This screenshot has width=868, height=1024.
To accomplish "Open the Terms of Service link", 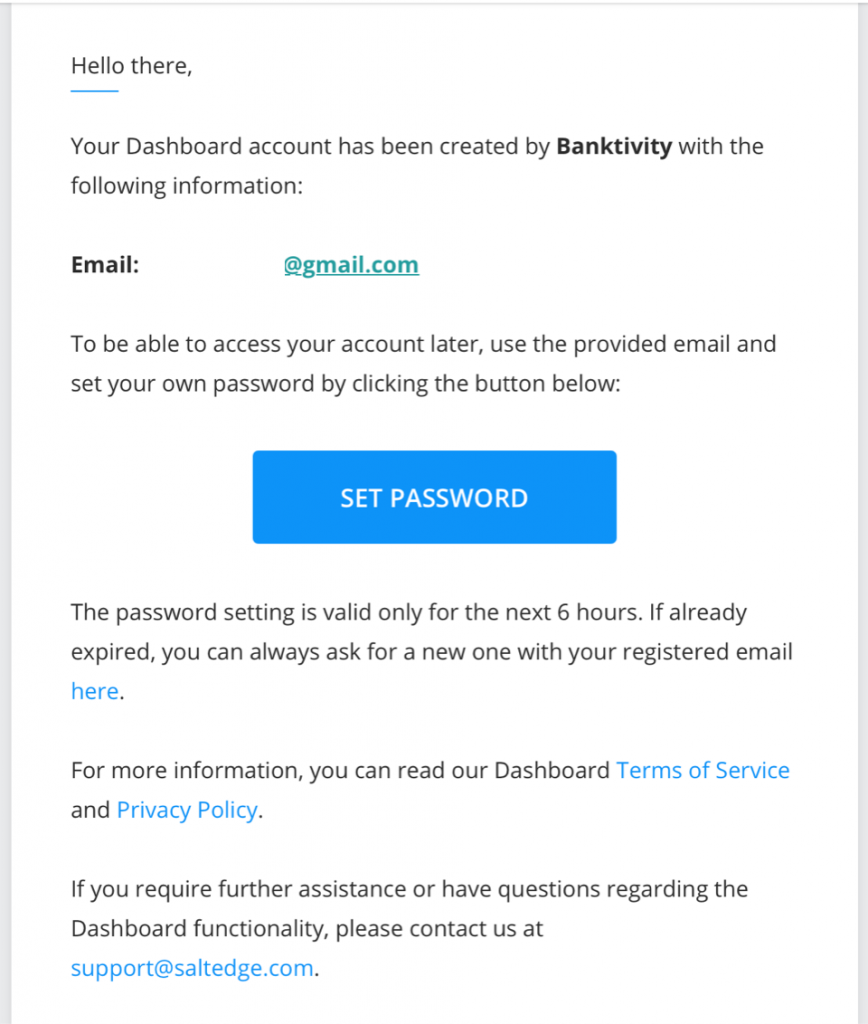I will pyautogui.click(x=703, y=771).
